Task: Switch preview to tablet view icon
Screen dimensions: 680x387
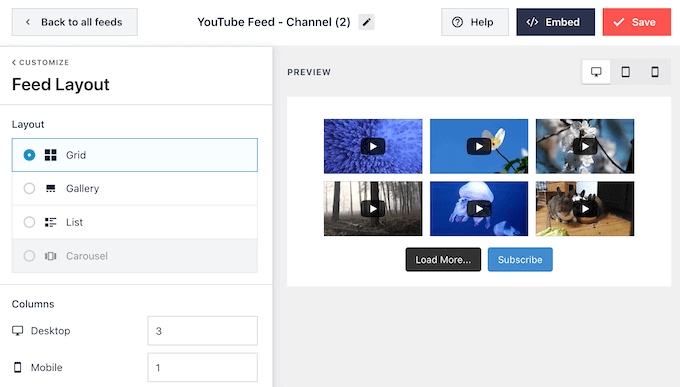Action: pyautogui.click(x=625, y=72)
